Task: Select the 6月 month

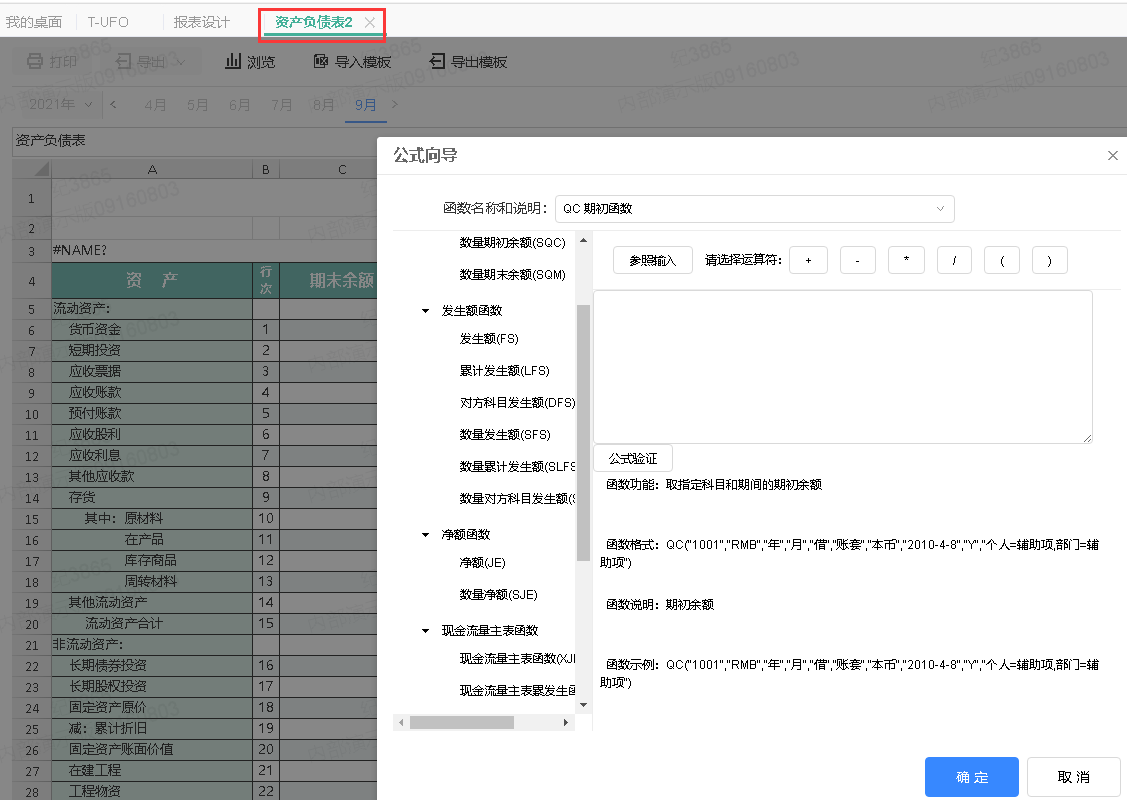Action: coord(239,105)
